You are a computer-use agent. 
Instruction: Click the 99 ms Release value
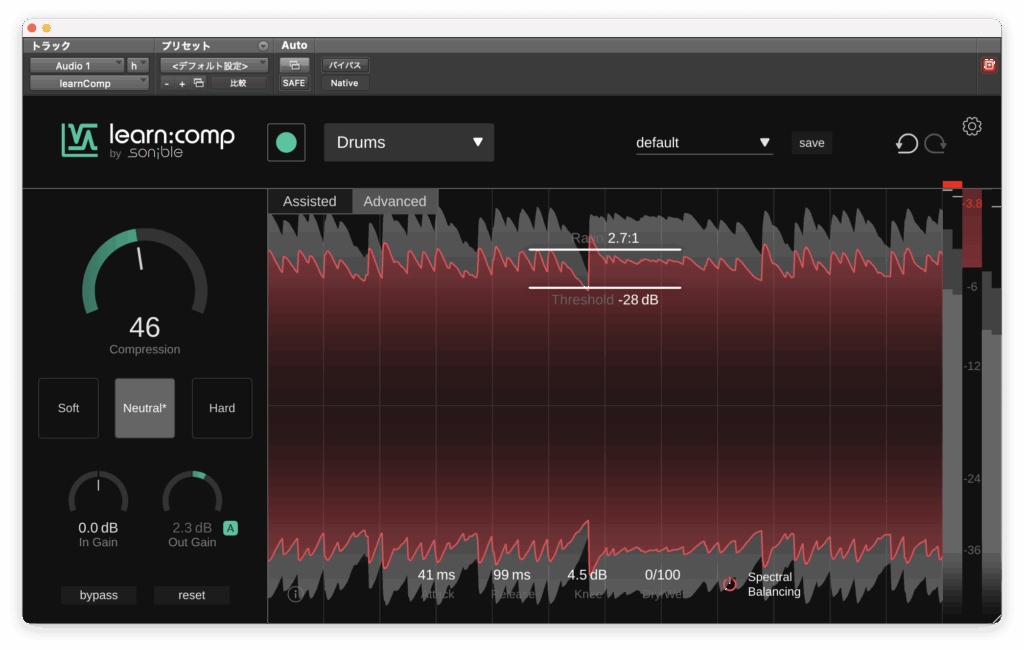[511, 575]
